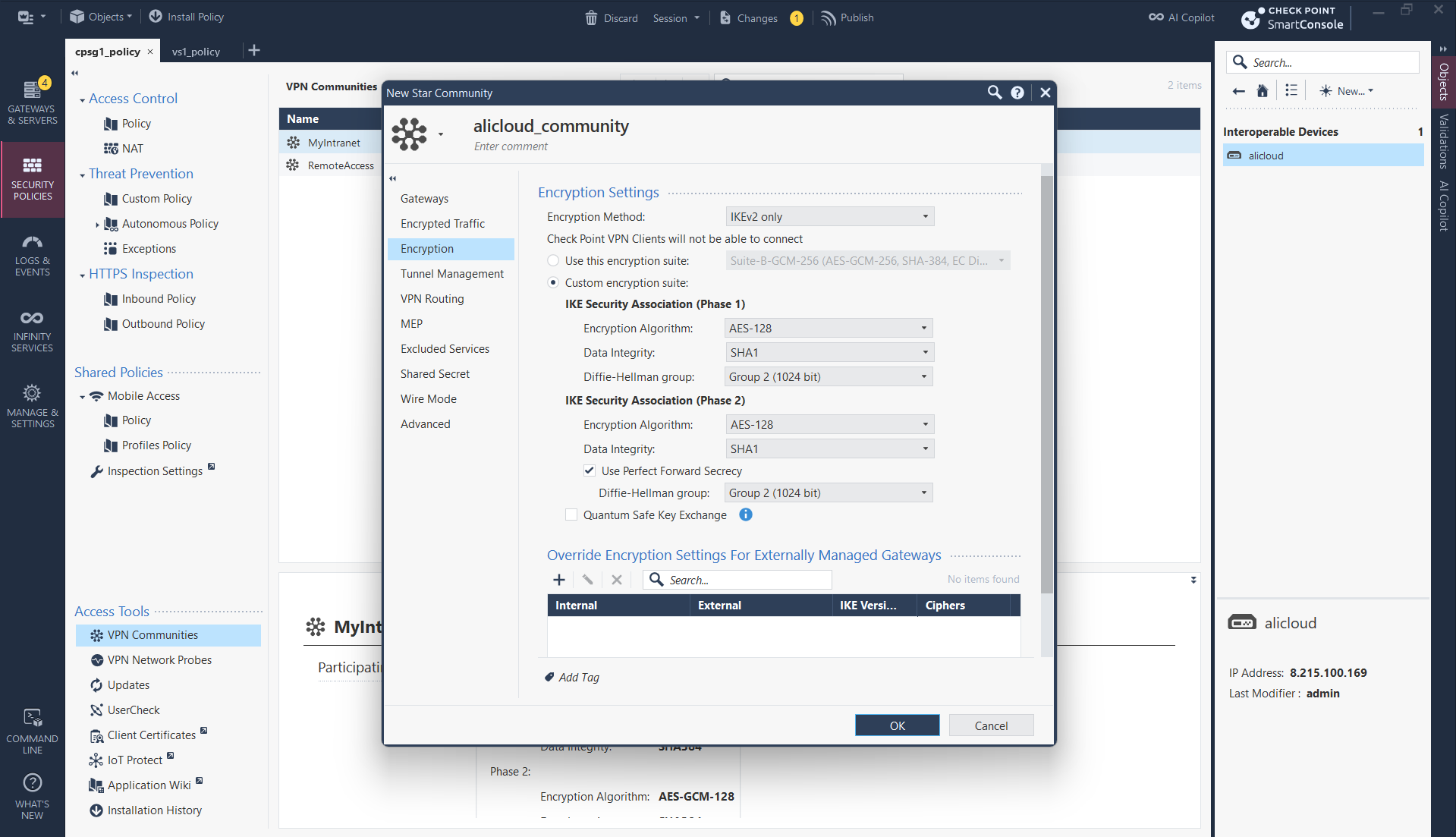Expand Phase 1 Diffie-Hellman group dropdown
The height and width of the screenshot is (837, 1456).
(829, 376)
